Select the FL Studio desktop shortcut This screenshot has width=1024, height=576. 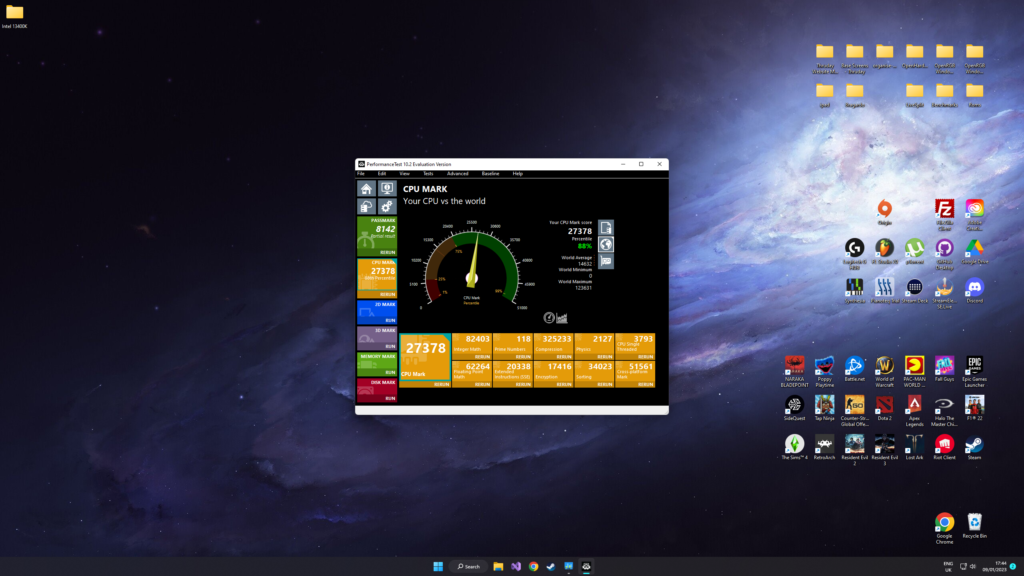(885, 251)
